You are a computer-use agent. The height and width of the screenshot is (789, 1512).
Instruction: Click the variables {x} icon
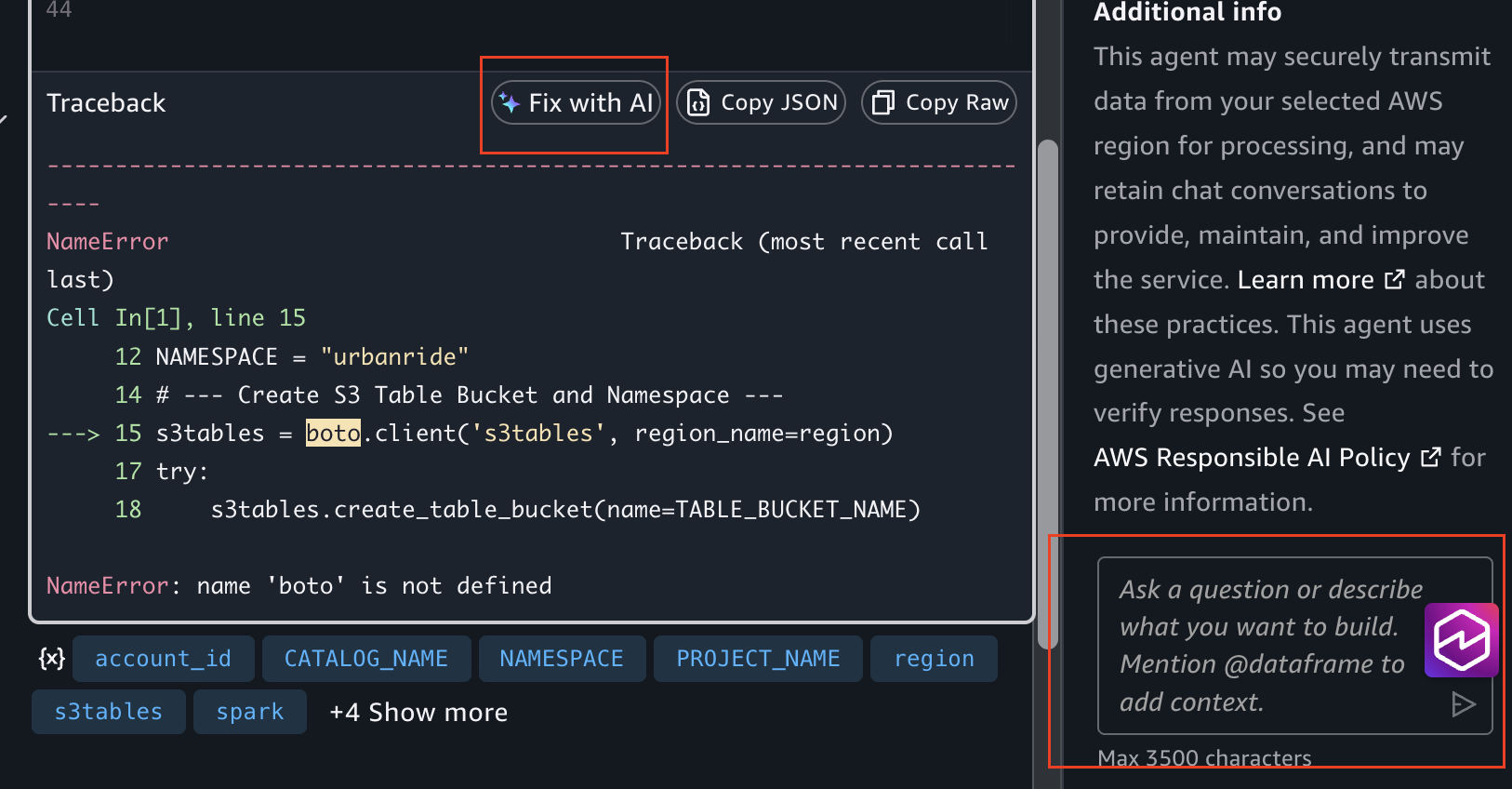point(51,659)
